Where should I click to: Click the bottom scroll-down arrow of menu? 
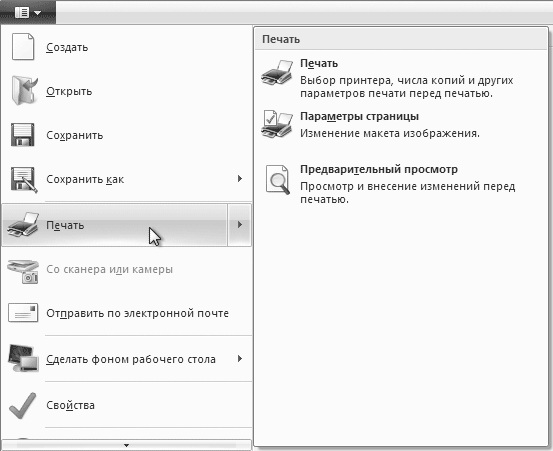(x=126, y=445)
